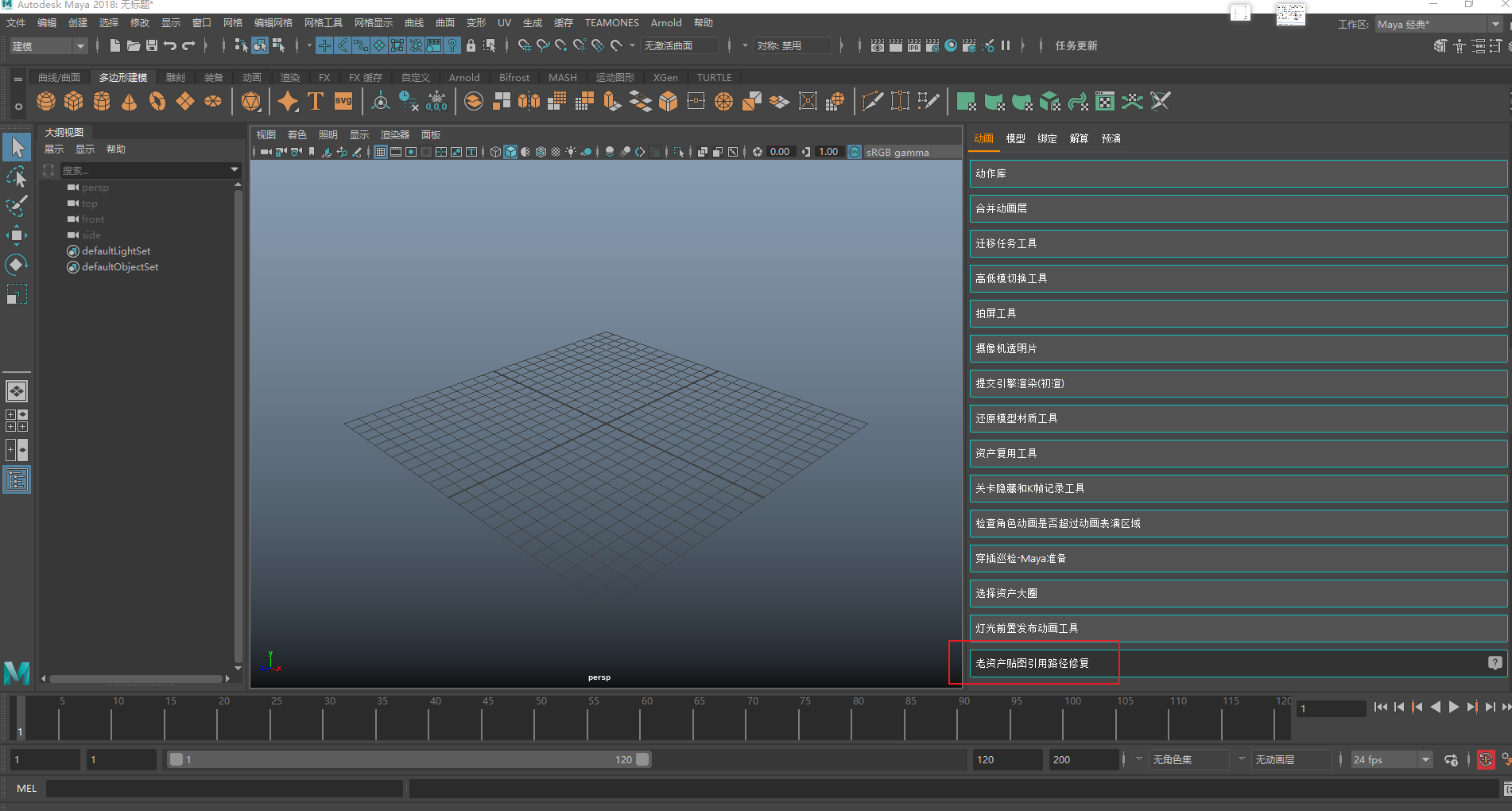Click the polygon cube shelf icon
Viewport: 1512px width, 811px height.
click(x=74, y=102)
